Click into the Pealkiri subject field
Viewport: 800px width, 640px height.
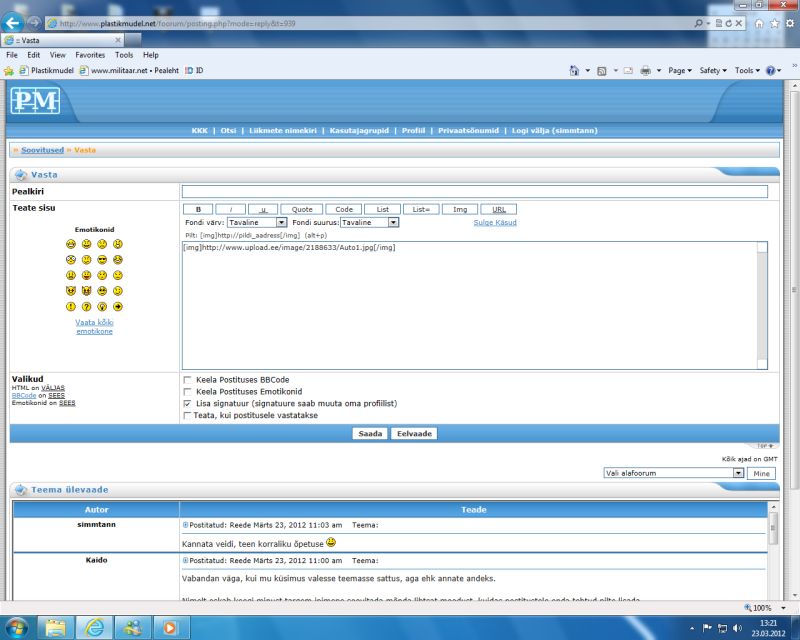point(474,191)
